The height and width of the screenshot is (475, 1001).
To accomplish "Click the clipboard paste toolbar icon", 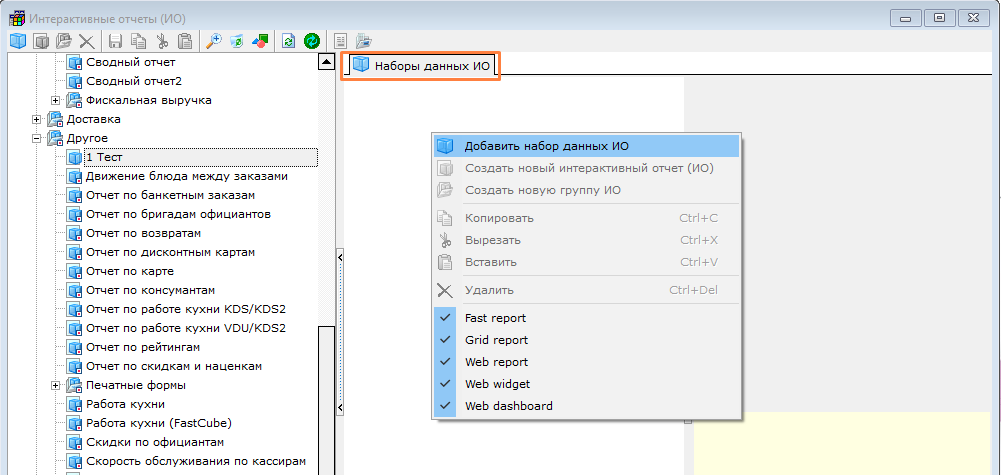I will pos(185,41).
